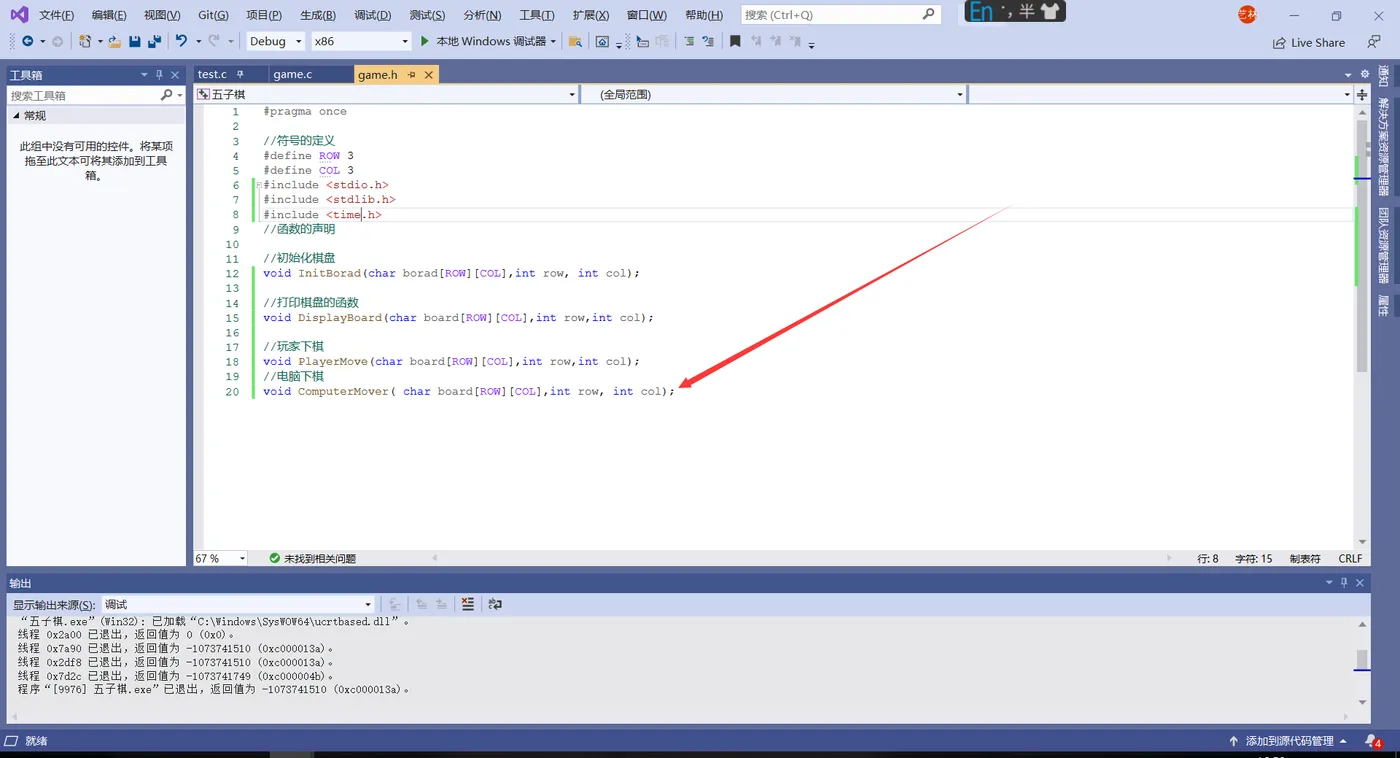1400x758 pixels.
Task: Open the 帮助(H) menu
Action: pos(704,15)
